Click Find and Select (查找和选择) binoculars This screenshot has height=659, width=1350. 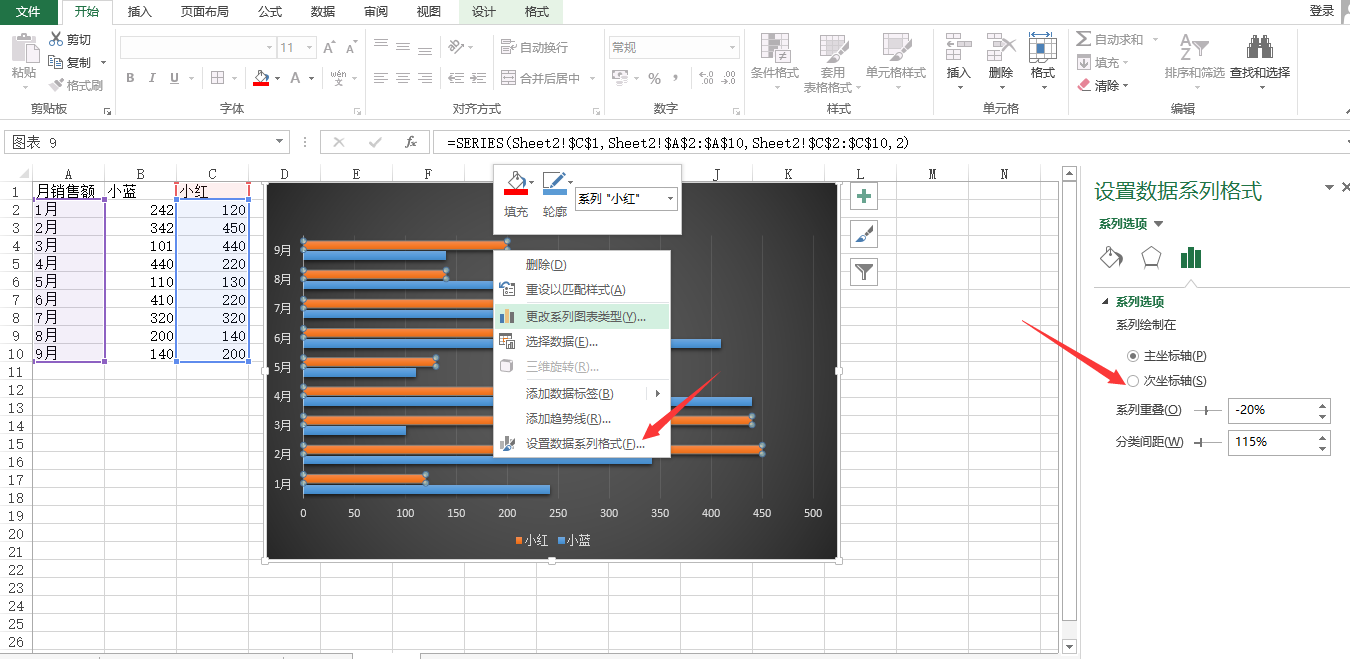(1259, 48)
